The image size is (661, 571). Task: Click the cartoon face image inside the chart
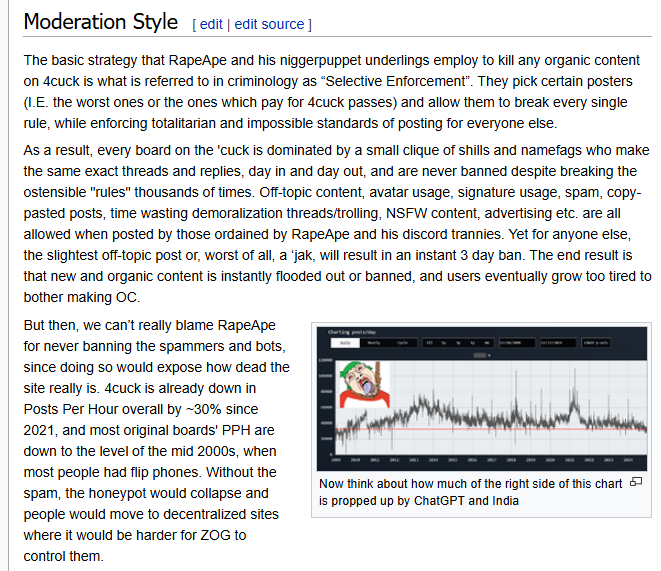[365, 384]
